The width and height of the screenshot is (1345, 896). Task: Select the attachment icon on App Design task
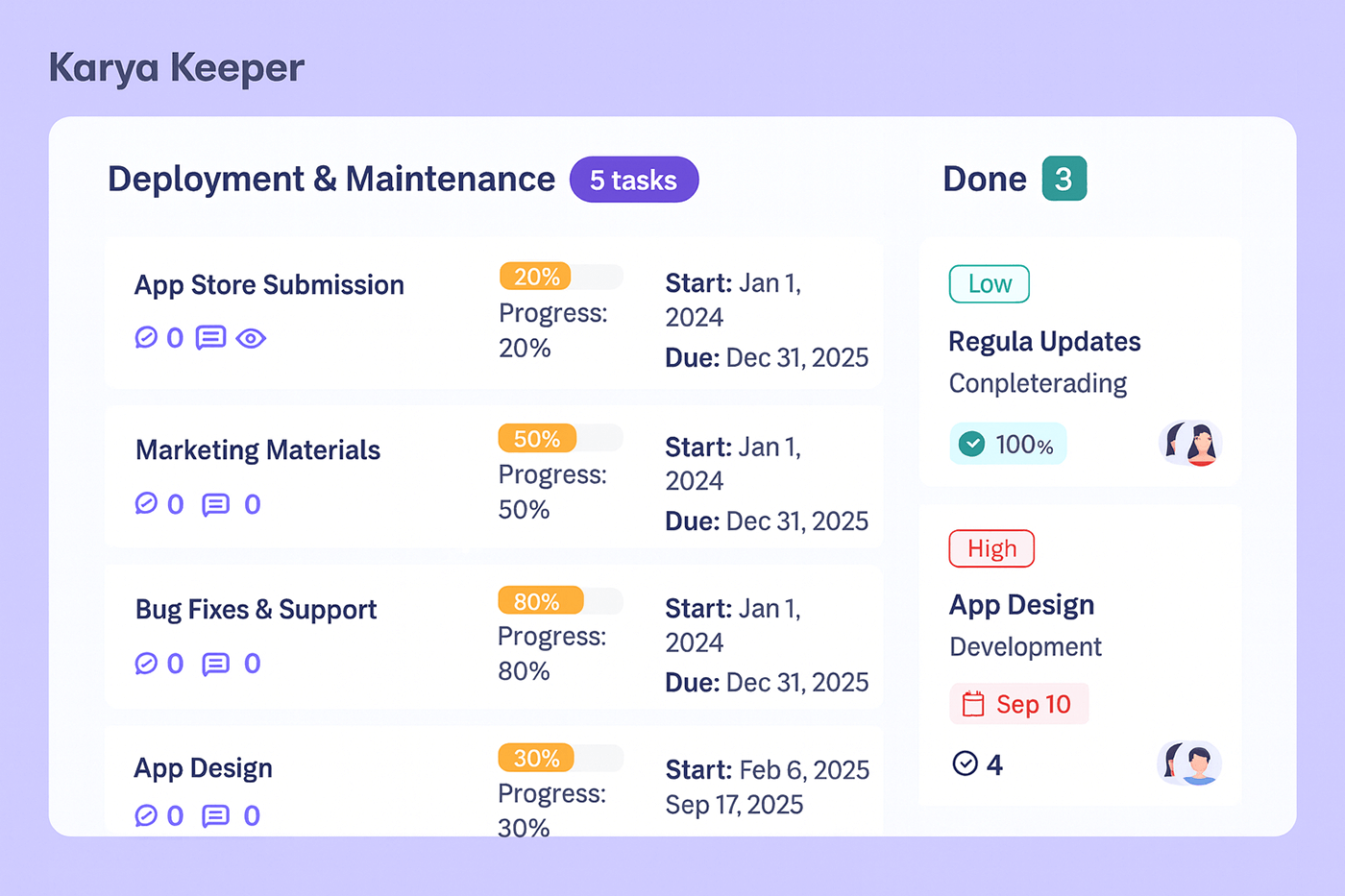(146, 815)
